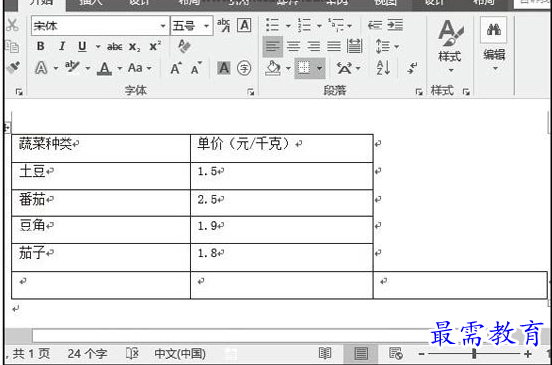This screenshot has width=552, height=365.
Task: Click the cell containing 单价（元/千克）
Action: pos(282,148)
